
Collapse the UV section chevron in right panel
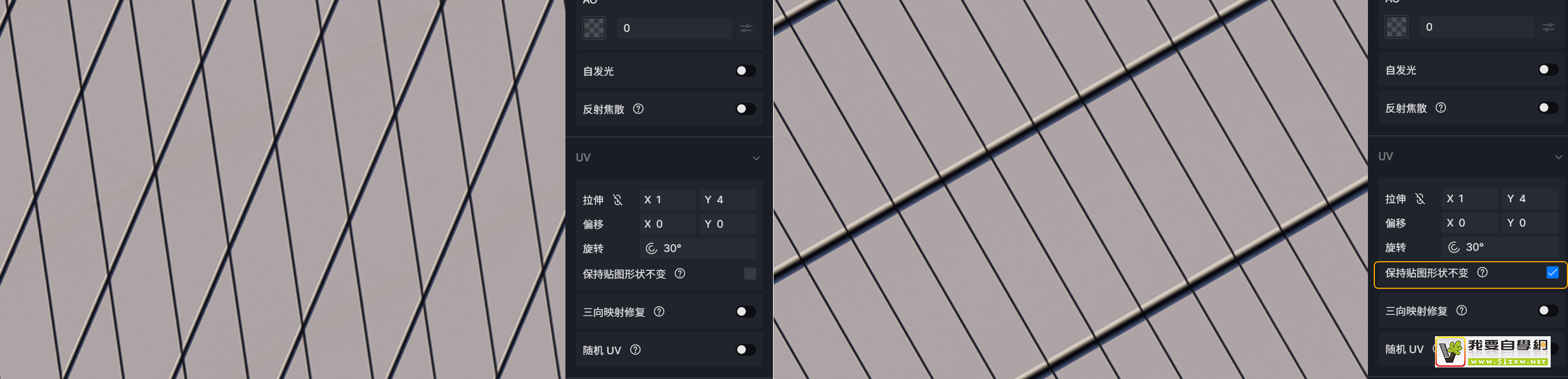pyautogui.click(x=1558, y=157)
